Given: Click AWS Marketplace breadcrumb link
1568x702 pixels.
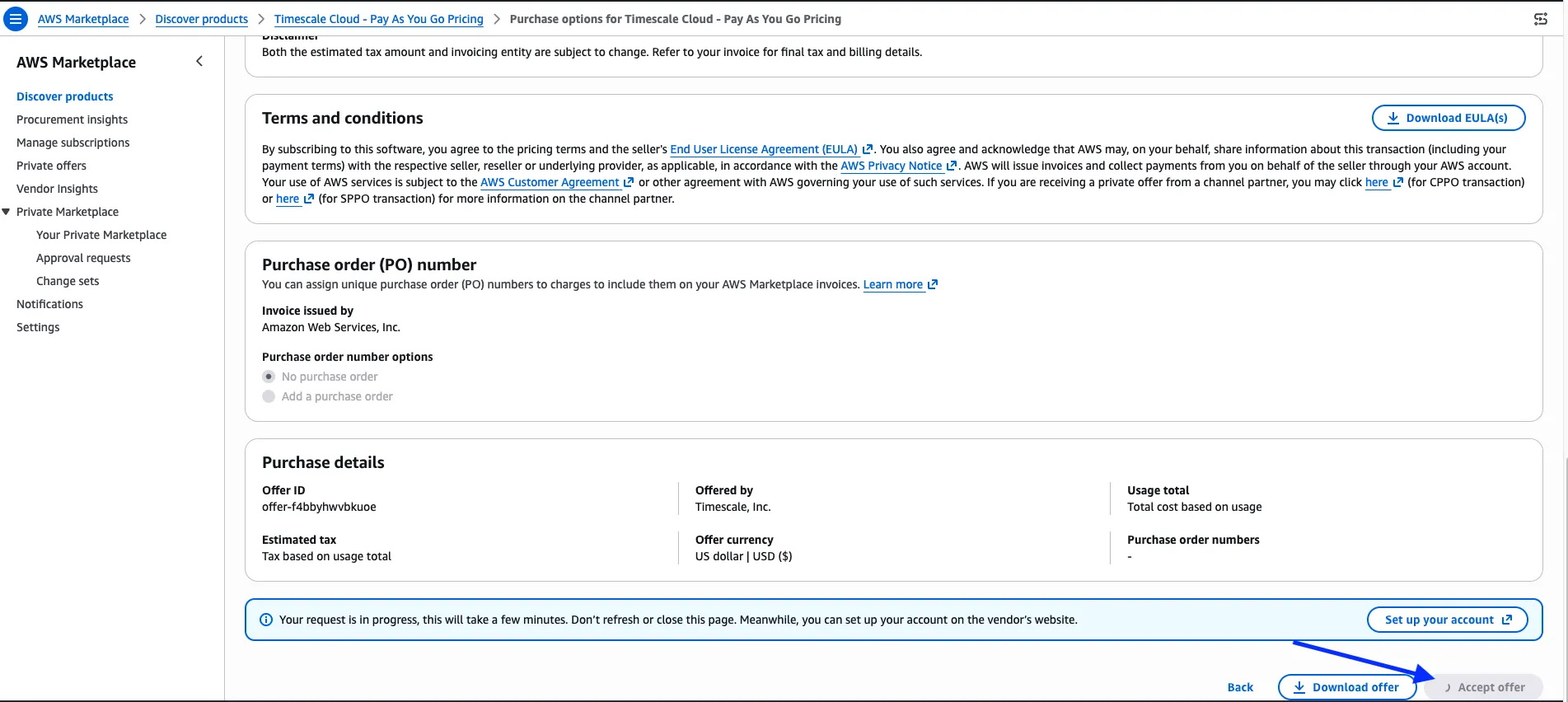Looking at the screenshot, I should point(83,19).
